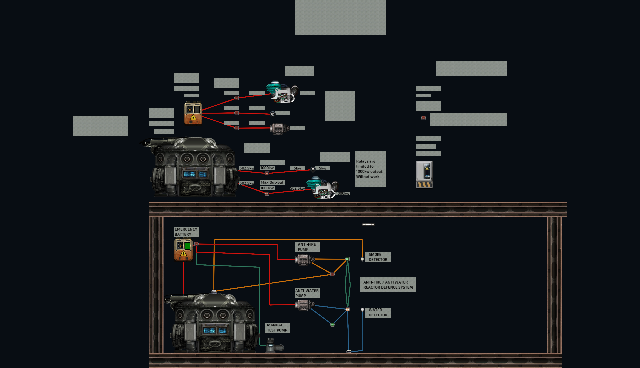
Task: Select the upper pump with orange wires inside the hull
Action: tap(303, 259)
